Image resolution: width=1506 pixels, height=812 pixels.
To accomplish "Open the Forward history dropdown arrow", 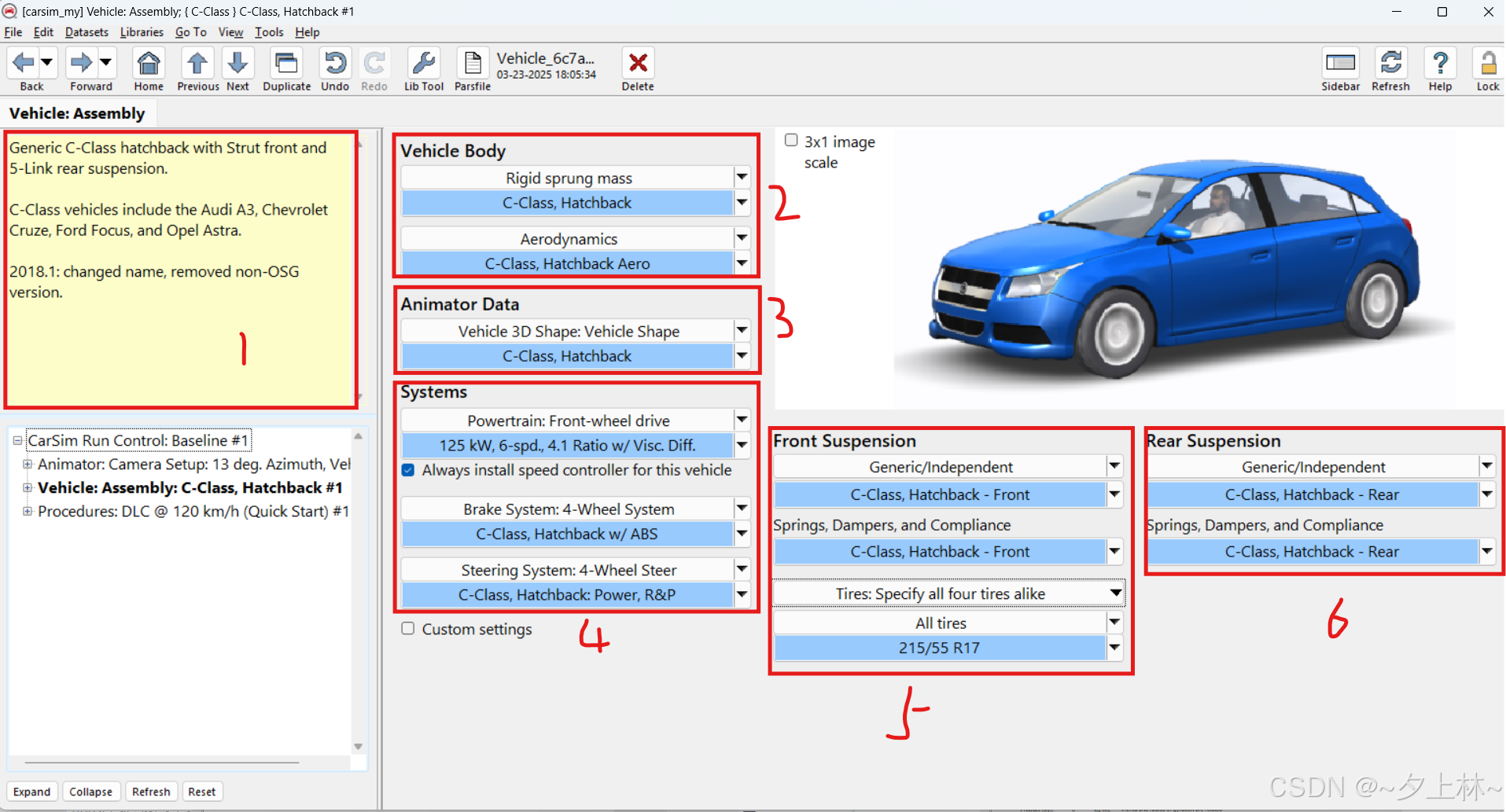I will click(x=105, y=62).
